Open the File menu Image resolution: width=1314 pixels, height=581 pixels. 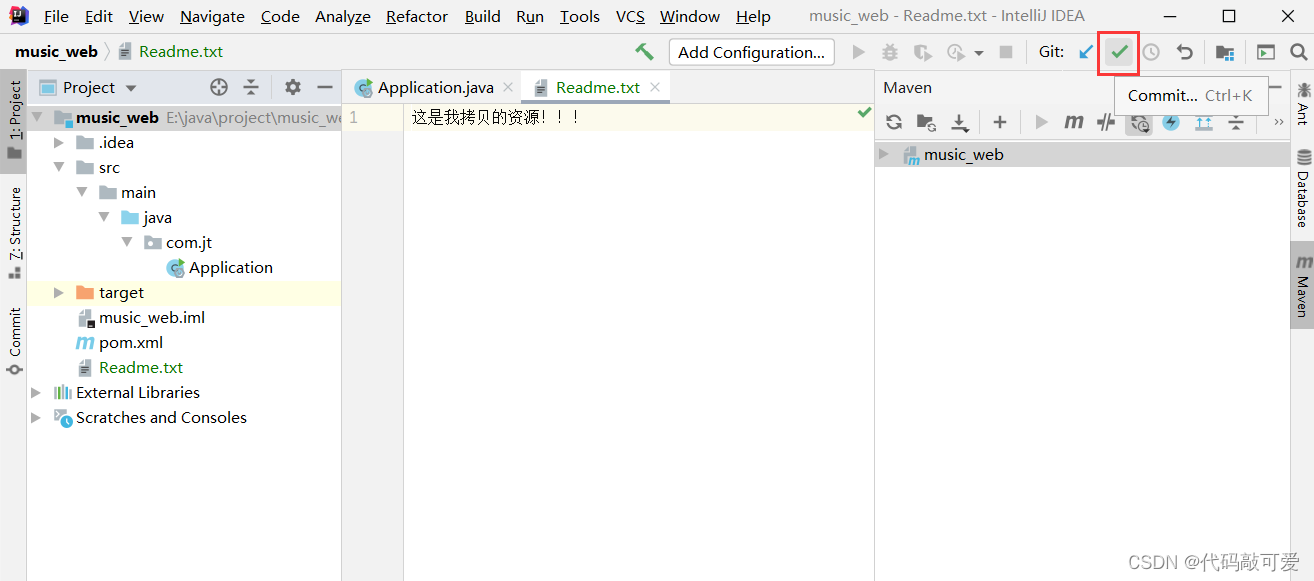tap(57, 16)
